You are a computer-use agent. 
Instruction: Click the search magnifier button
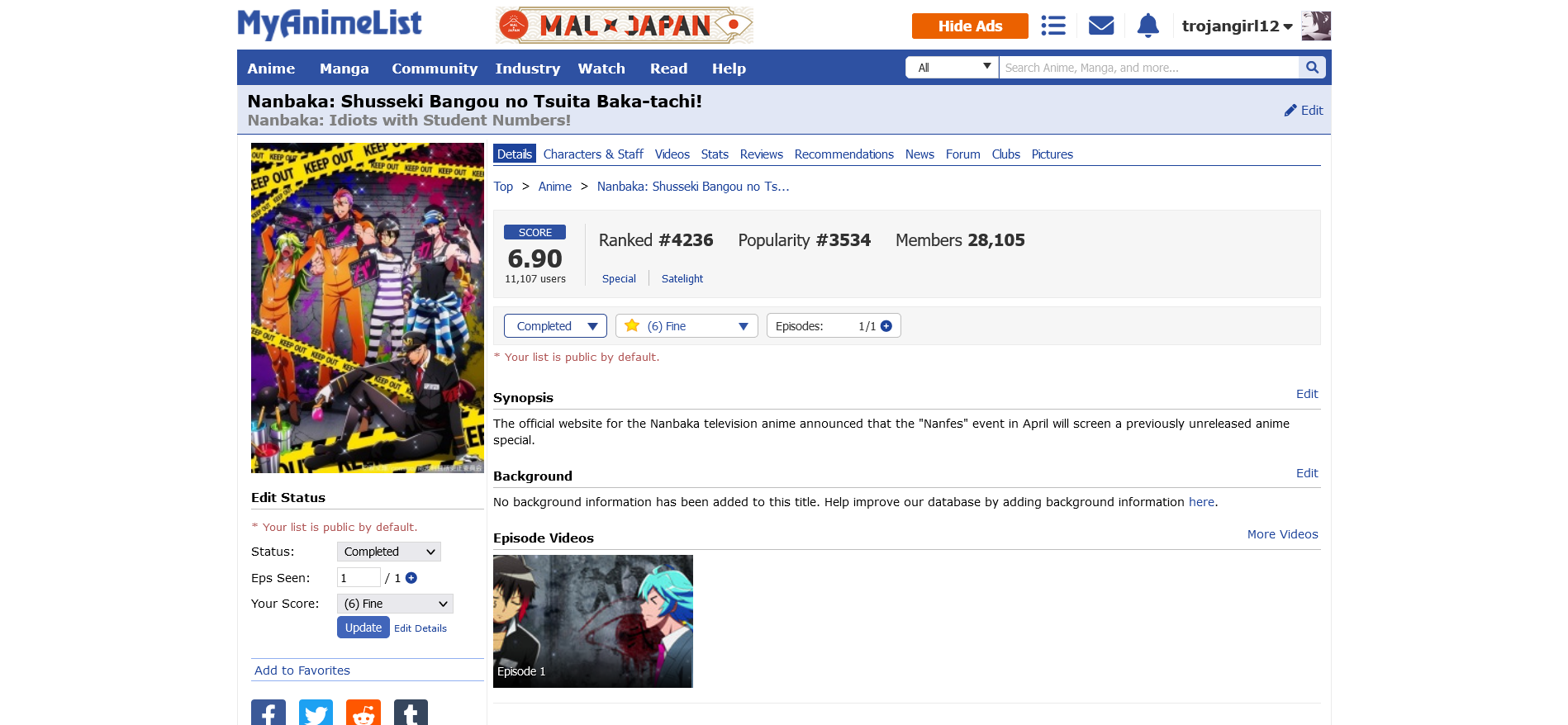(1312, 68)
